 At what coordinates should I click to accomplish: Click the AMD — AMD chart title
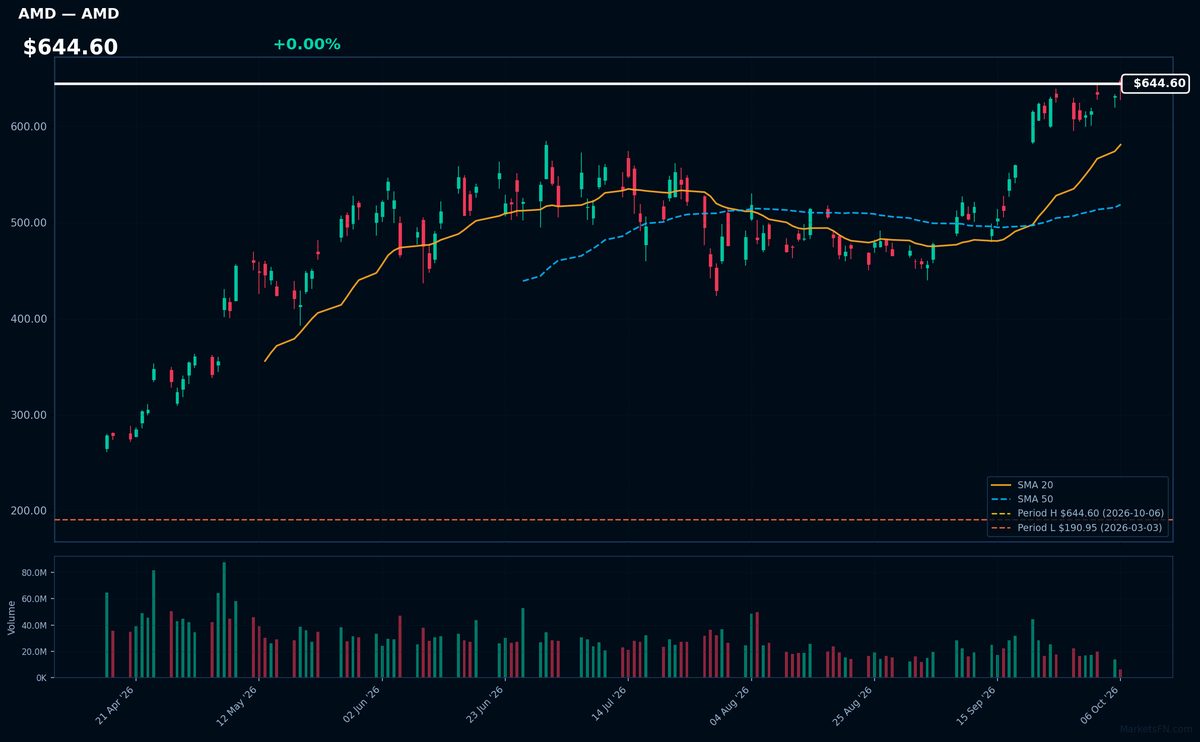68,14
